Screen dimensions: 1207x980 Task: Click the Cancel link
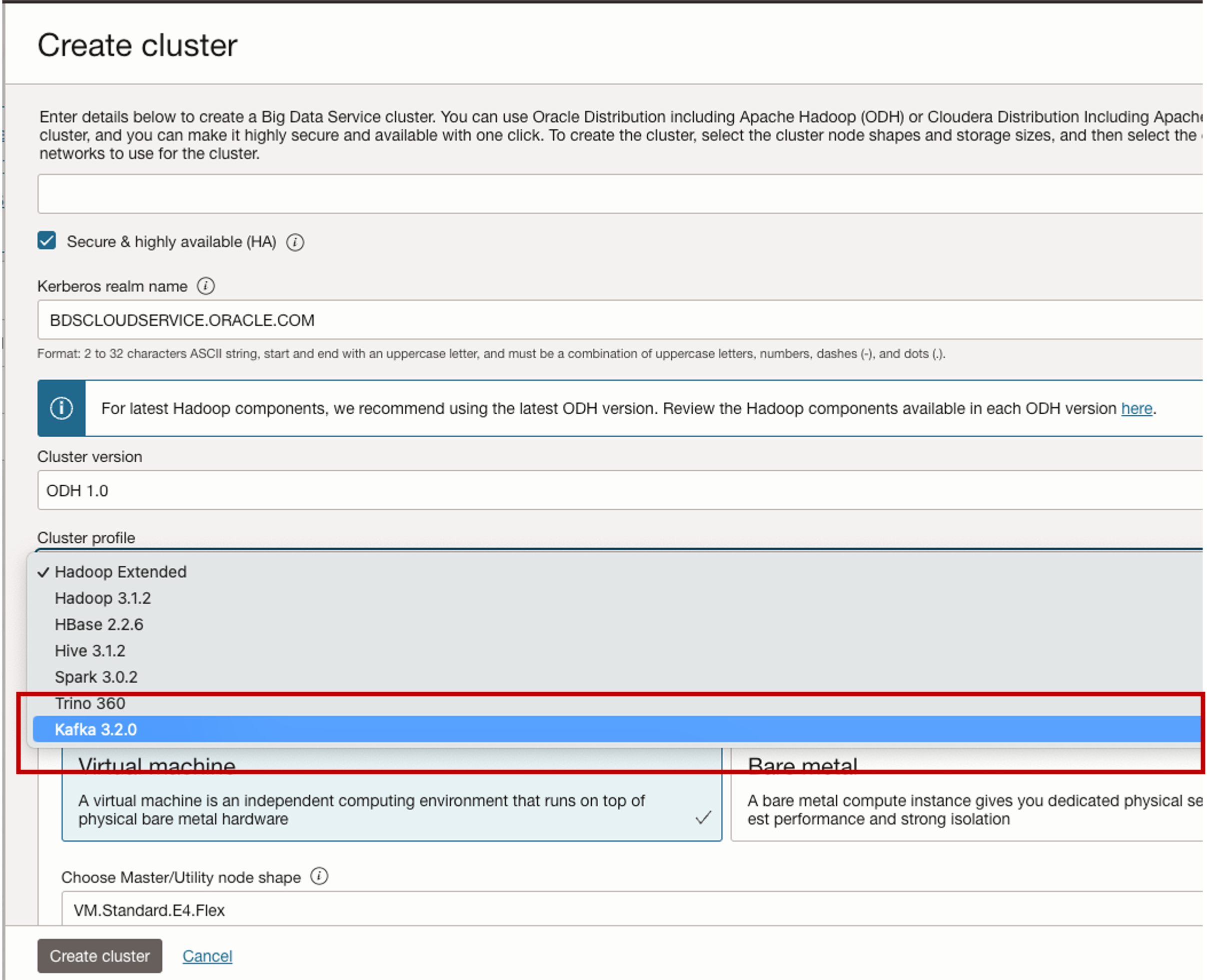(x=207, y=956)
